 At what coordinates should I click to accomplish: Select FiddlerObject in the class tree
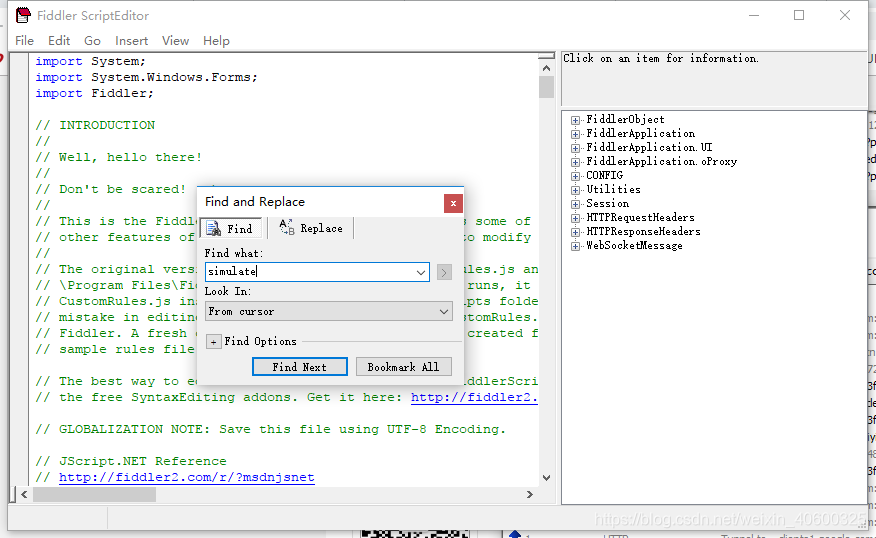pyautogui.click(x=625, y=120)
